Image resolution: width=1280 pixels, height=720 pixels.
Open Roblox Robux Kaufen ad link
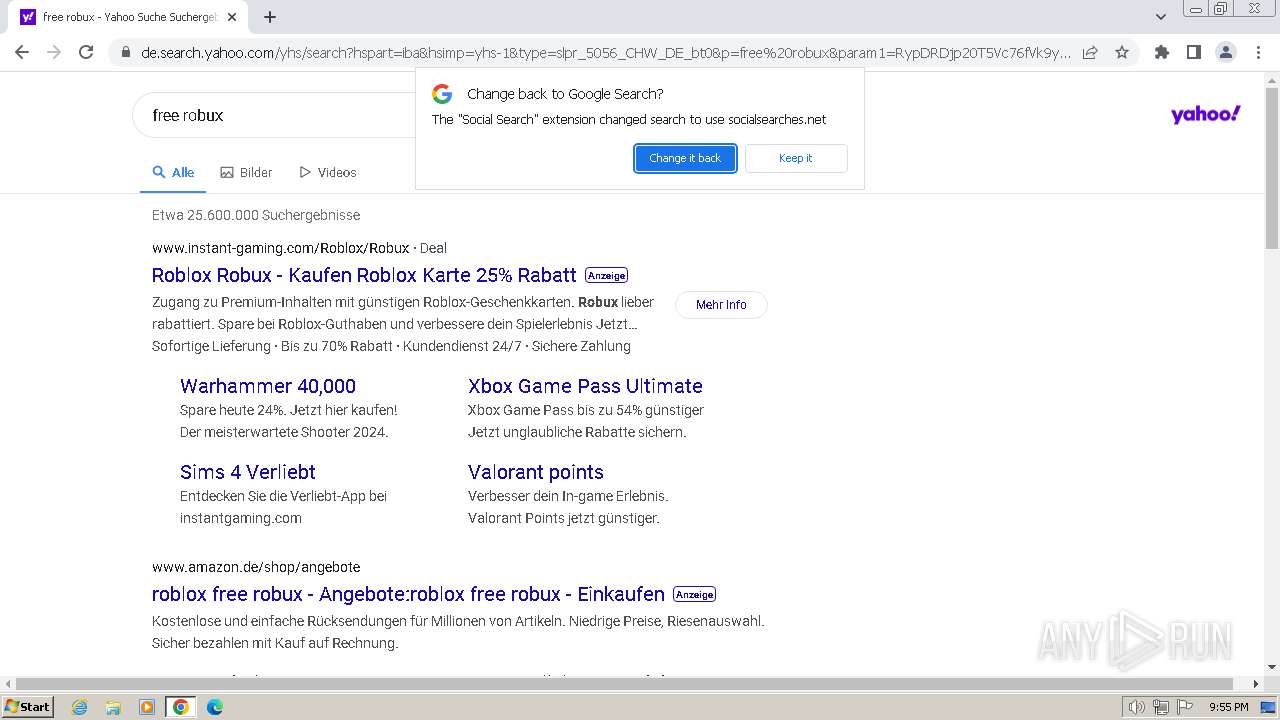(x=364, y=275)
